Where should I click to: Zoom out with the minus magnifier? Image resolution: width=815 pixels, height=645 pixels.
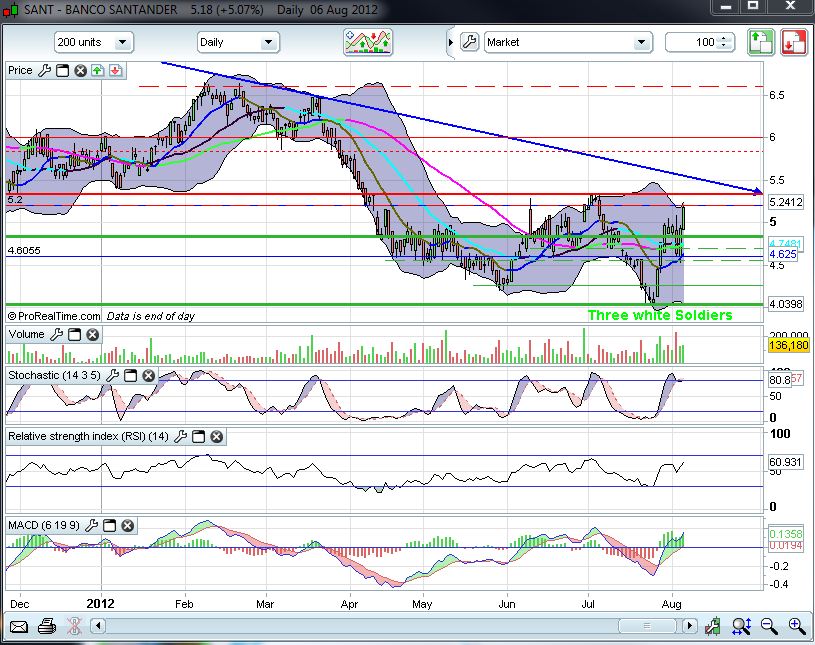pyautogui.click(x=769, y=626)
